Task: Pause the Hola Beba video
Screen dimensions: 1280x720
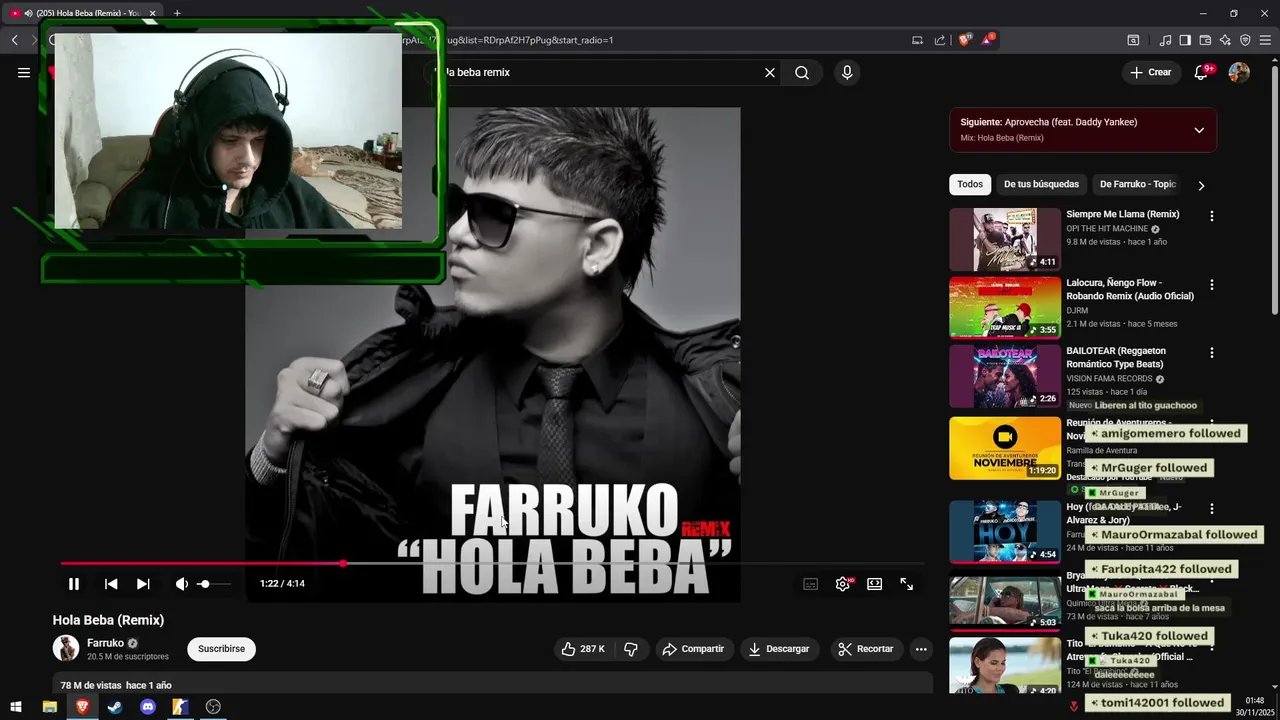Action: point(73,584)
